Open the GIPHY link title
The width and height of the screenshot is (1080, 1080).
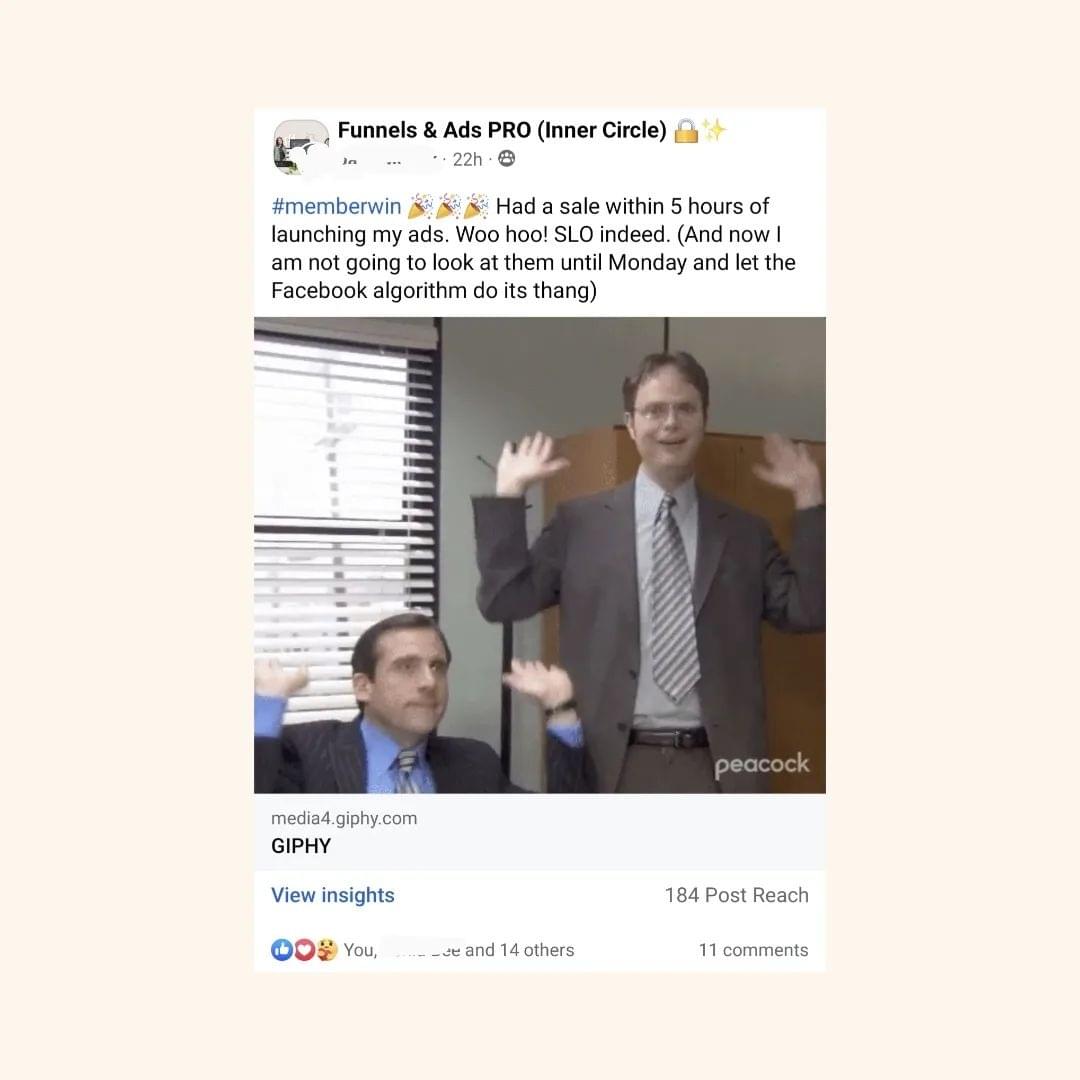301,846
